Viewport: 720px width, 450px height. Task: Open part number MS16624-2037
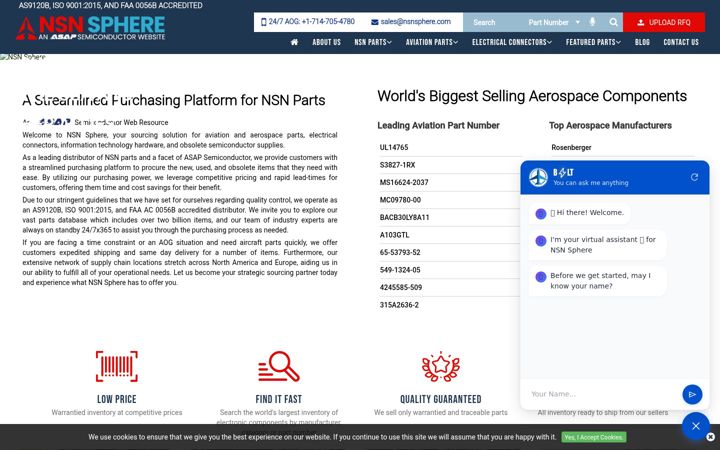pos(404,182)
